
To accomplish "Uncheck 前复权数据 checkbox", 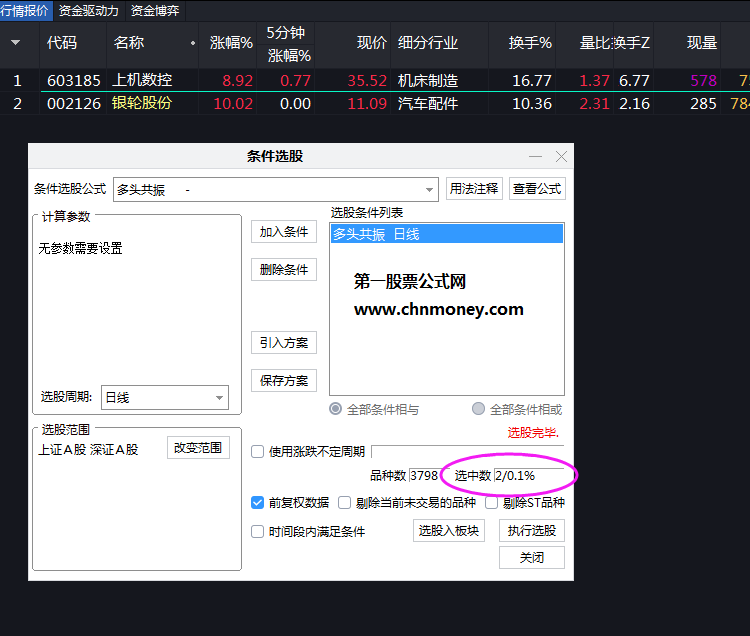I will tap(257, 503).
